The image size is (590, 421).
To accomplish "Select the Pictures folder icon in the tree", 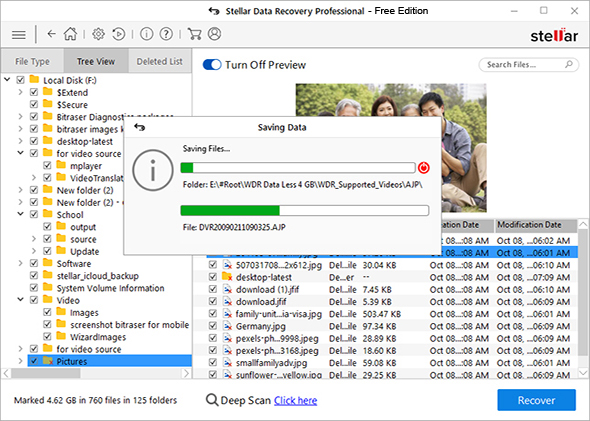I will [48, 361].
